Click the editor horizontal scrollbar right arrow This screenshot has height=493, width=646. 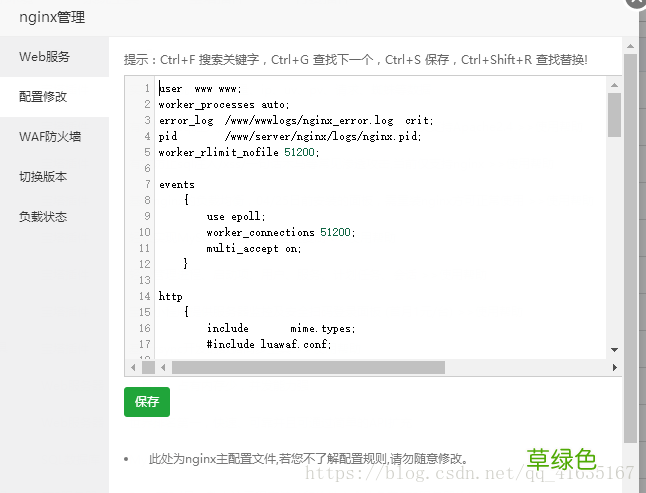[x=614, y=367]
